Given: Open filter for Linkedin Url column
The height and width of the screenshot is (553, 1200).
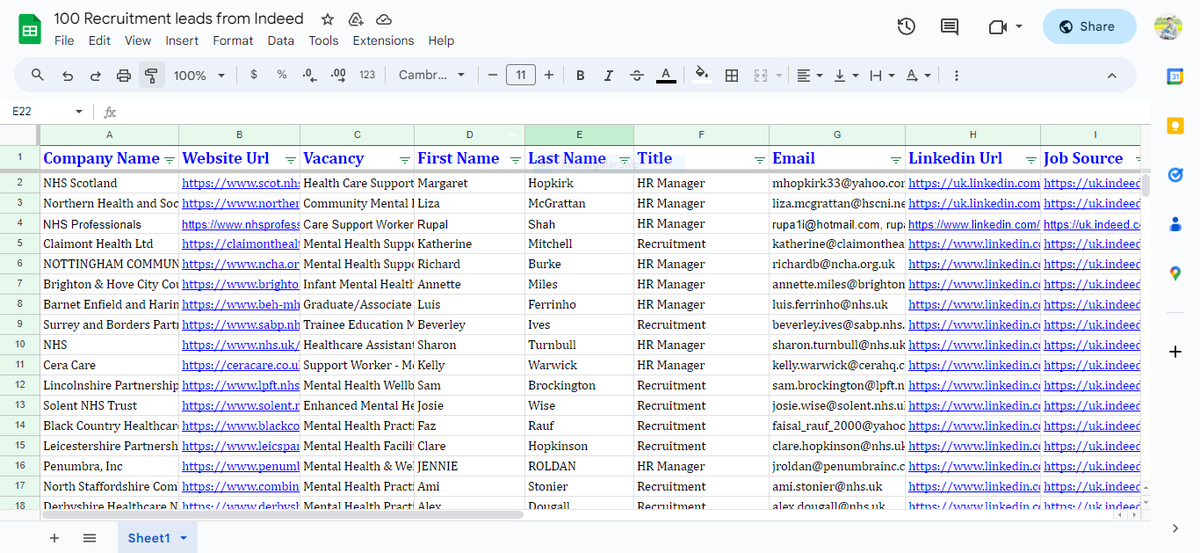Looking at the screenshot, I should (x=1031, y=159).
